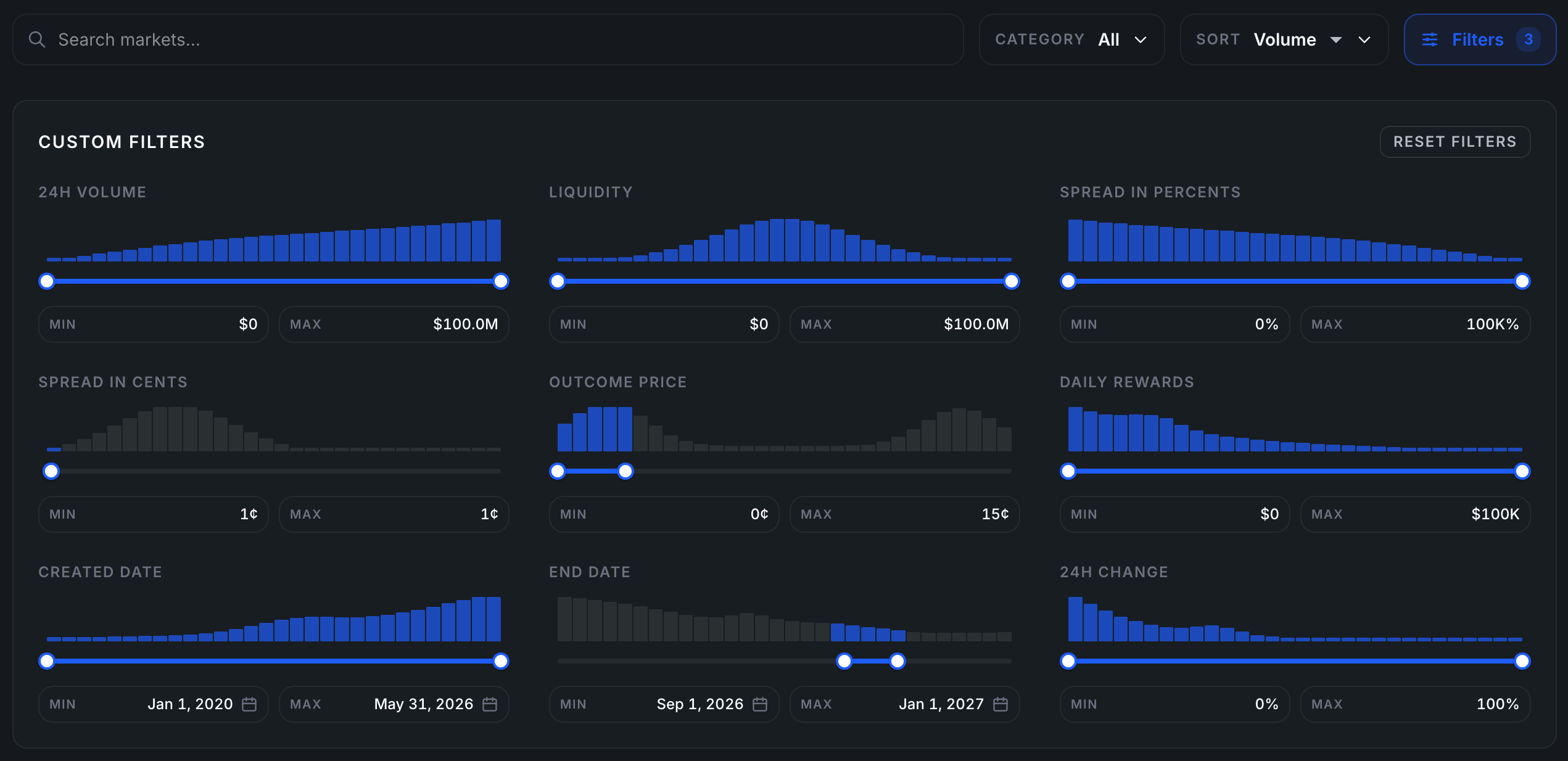The width and height of the screenshot is (1568, 761).
Task: Open the Category All dropdown
Action: (x=1072, y=39)
